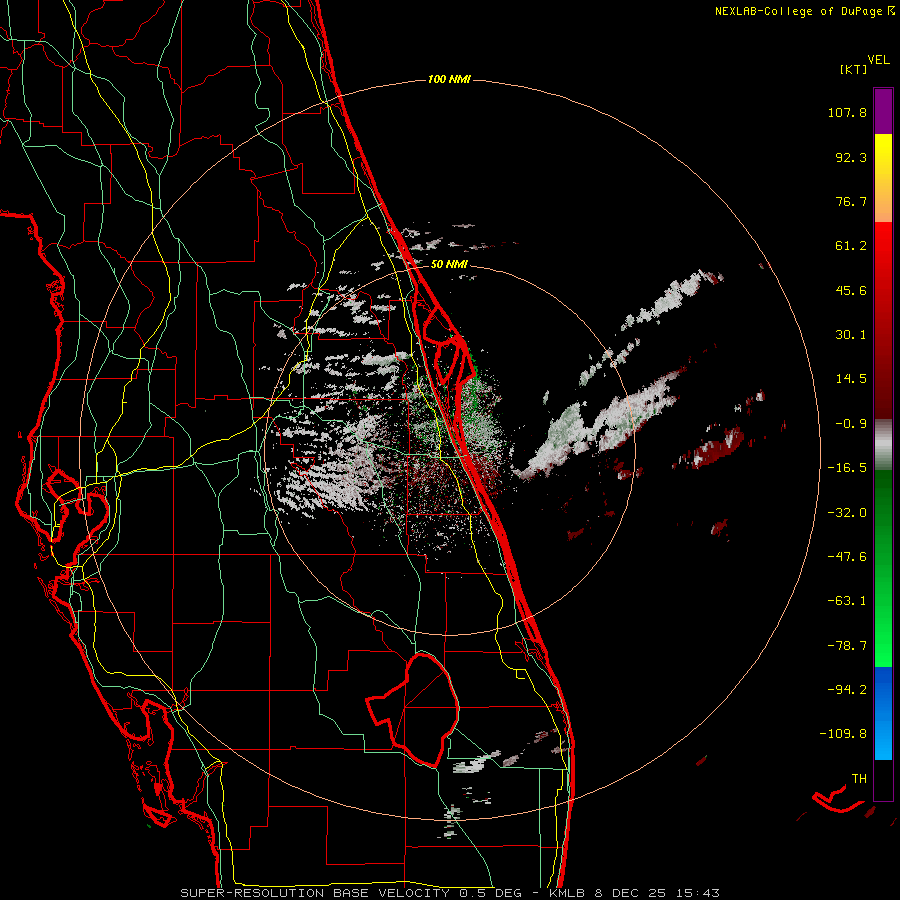Click the -32.0 velocity scale value
This screenshot has width=900, height=900.
pos(847,513)
